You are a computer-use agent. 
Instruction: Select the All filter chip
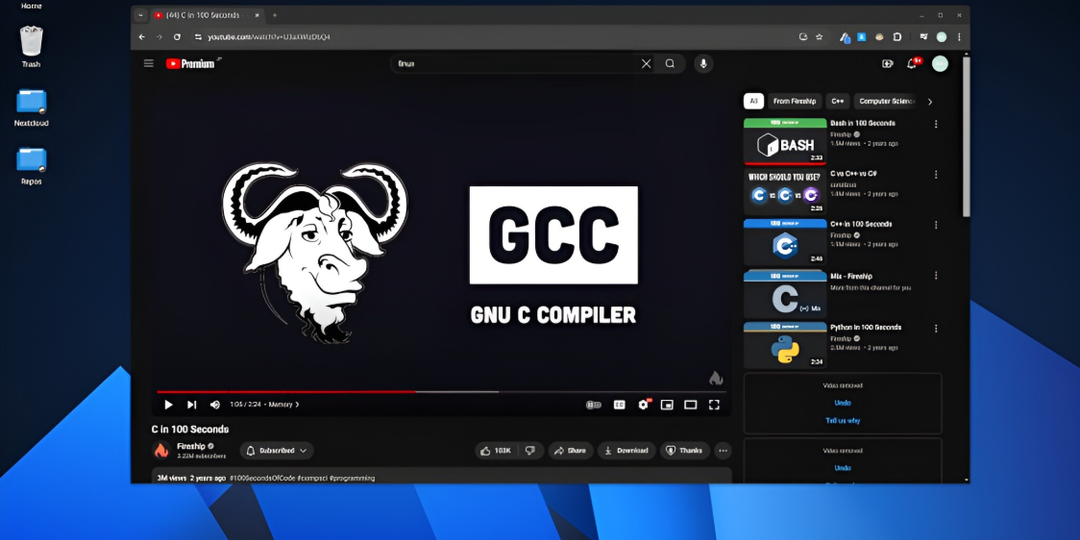click(x=754, y=101)
